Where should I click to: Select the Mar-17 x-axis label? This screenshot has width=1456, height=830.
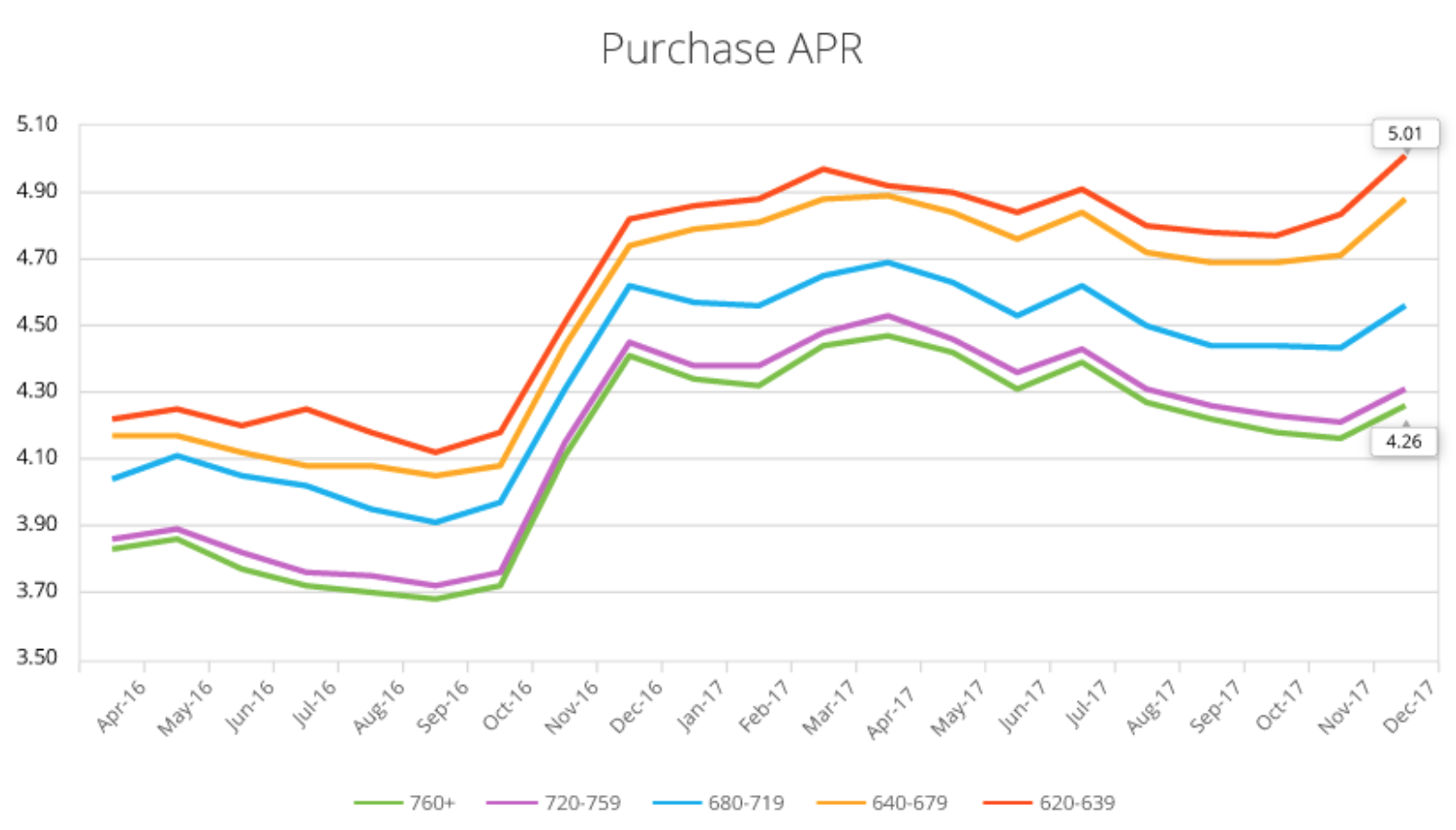829,707
